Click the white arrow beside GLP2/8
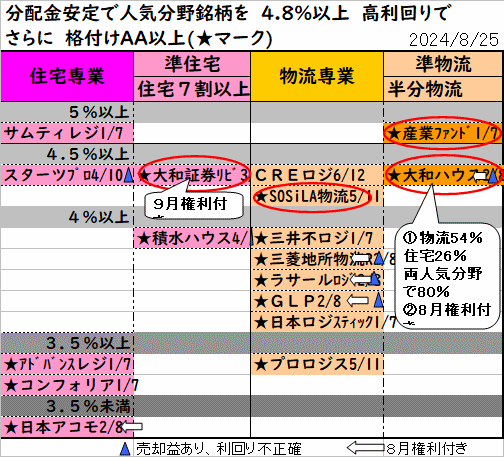Image resolution: width=504 pixels, height=457 pixels. click(358, 301)
